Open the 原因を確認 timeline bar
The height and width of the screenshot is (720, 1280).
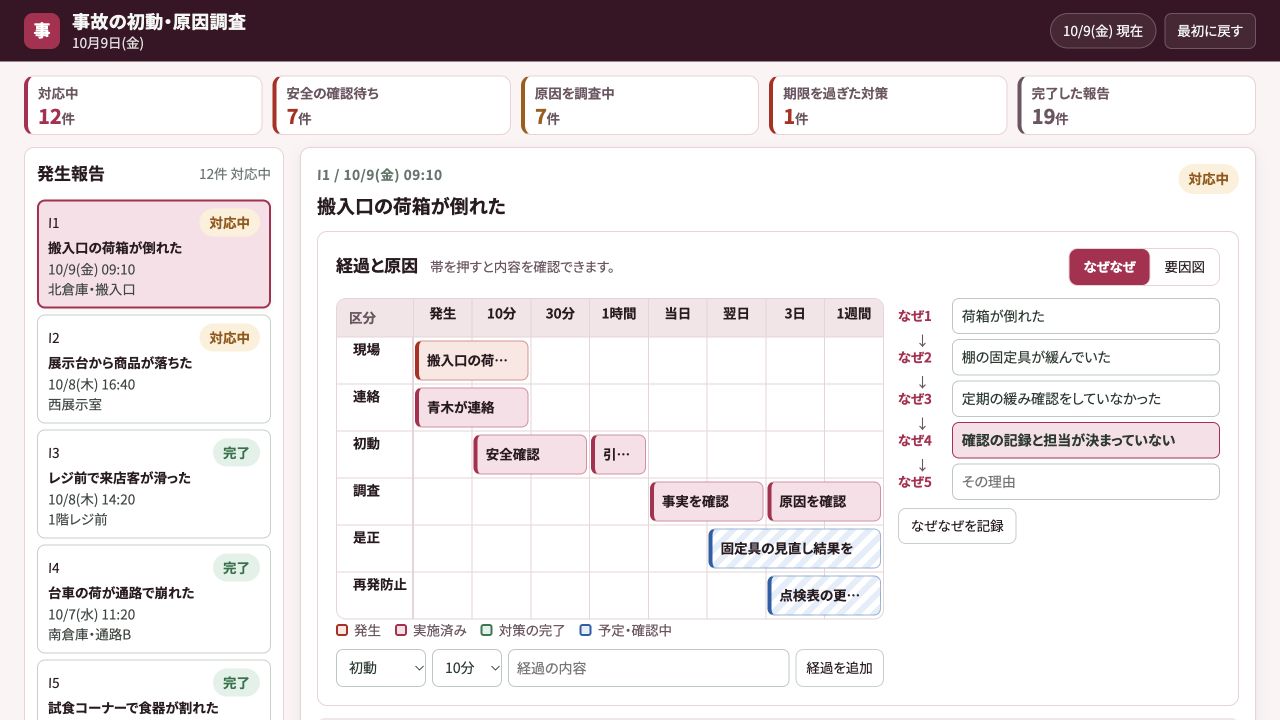pos(824,502)
